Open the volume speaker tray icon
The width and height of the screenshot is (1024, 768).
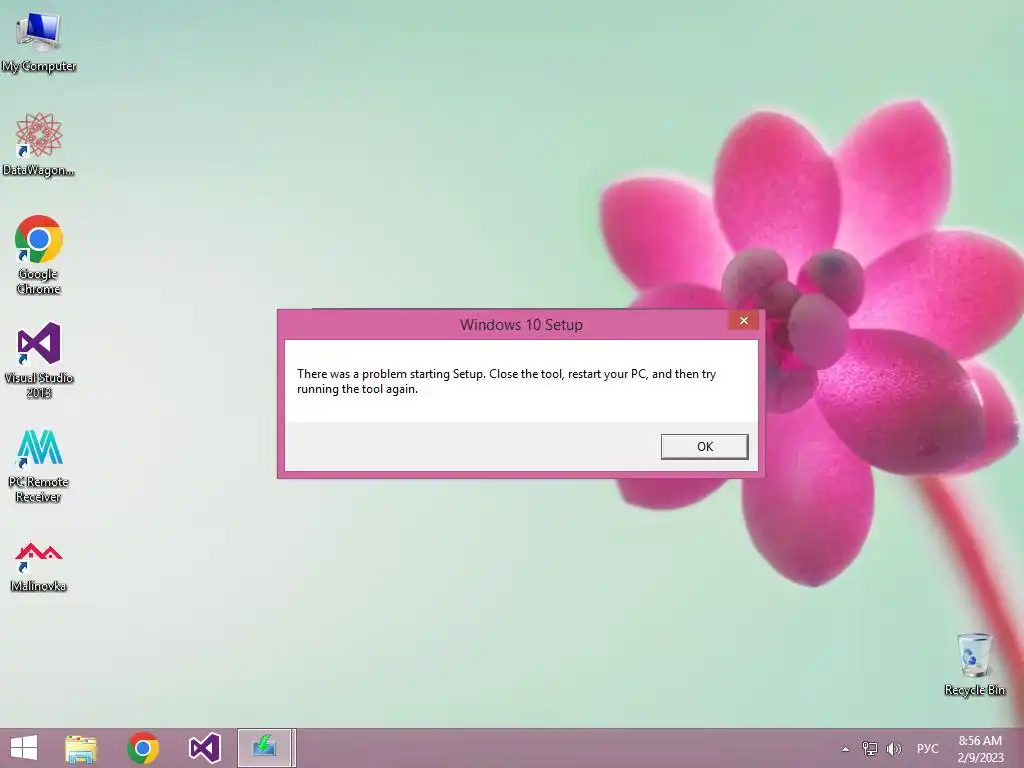[x=893, y=748]
